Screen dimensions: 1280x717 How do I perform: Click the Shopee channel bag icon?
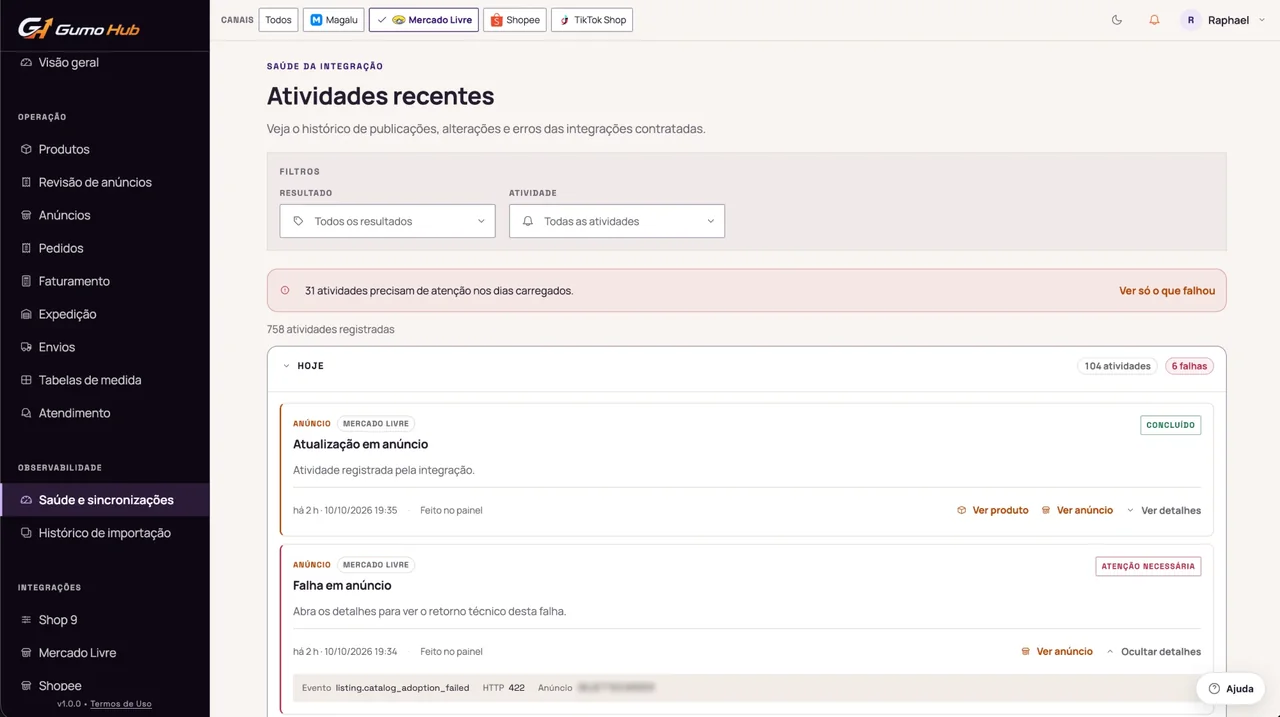(496, 20)
